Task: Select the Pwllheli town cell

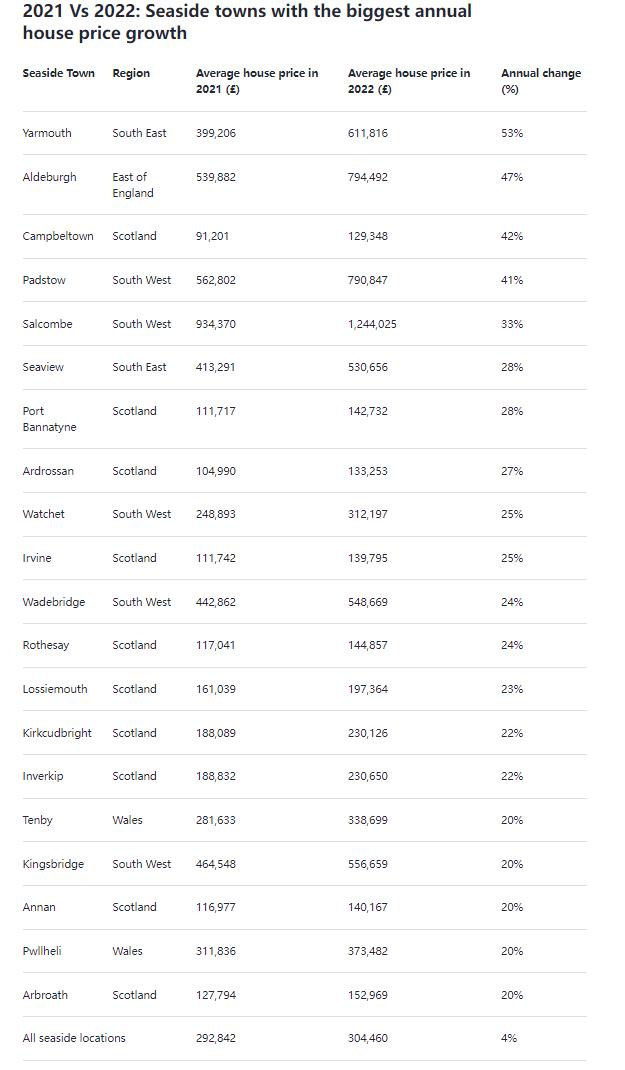Action: tap(42, 951)
